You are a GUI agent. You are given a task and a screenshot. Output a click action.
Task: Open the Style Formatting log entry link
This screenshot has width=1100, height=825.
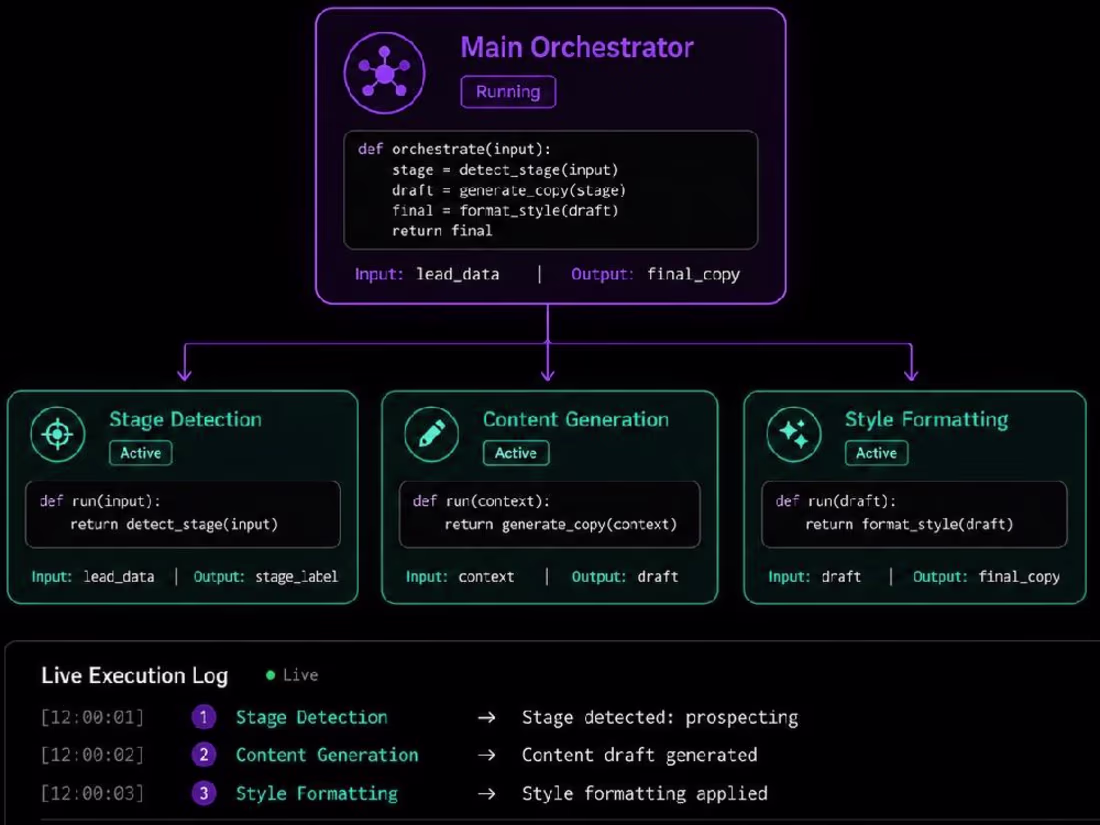(x=316, y=793)
